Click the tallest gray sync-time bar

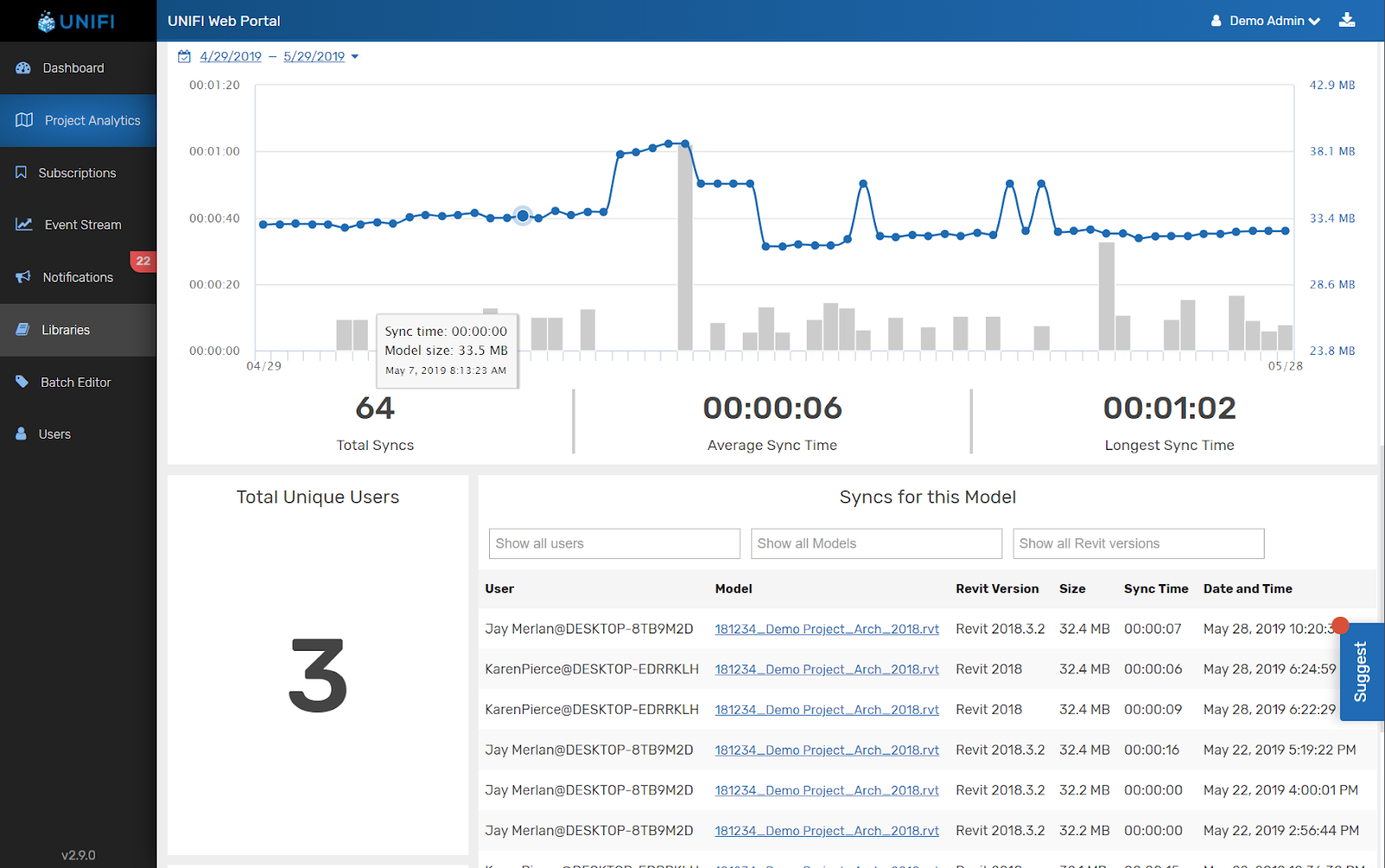pos(685,247)
